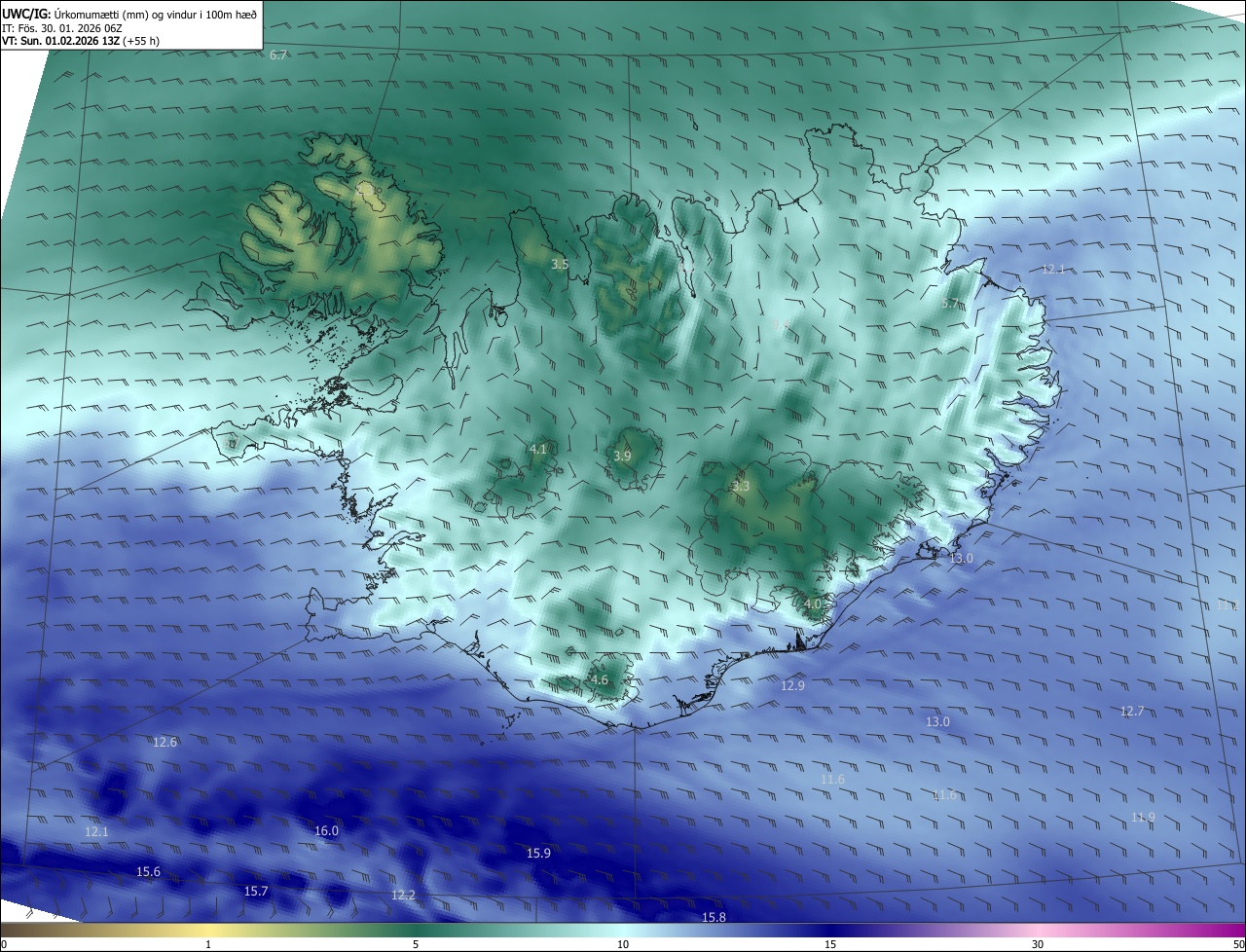
Task: Click the 50 tick label on the color scale
Action: (1238, 944)
